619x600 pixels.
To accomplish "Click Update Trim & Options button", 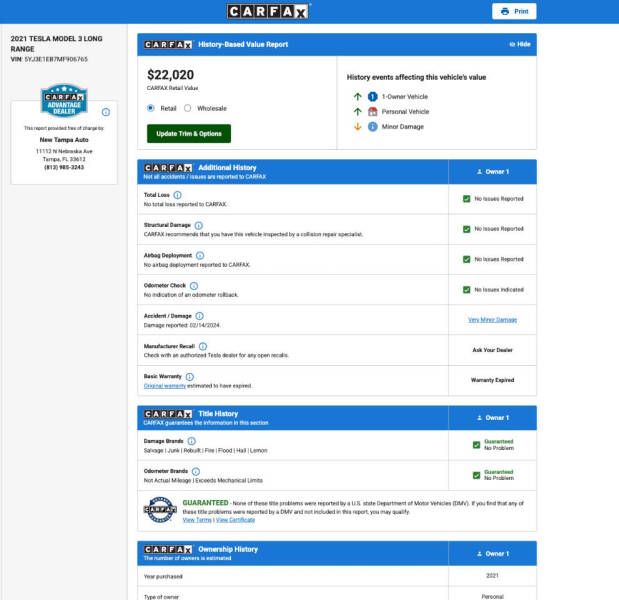I will coord(189,133).
